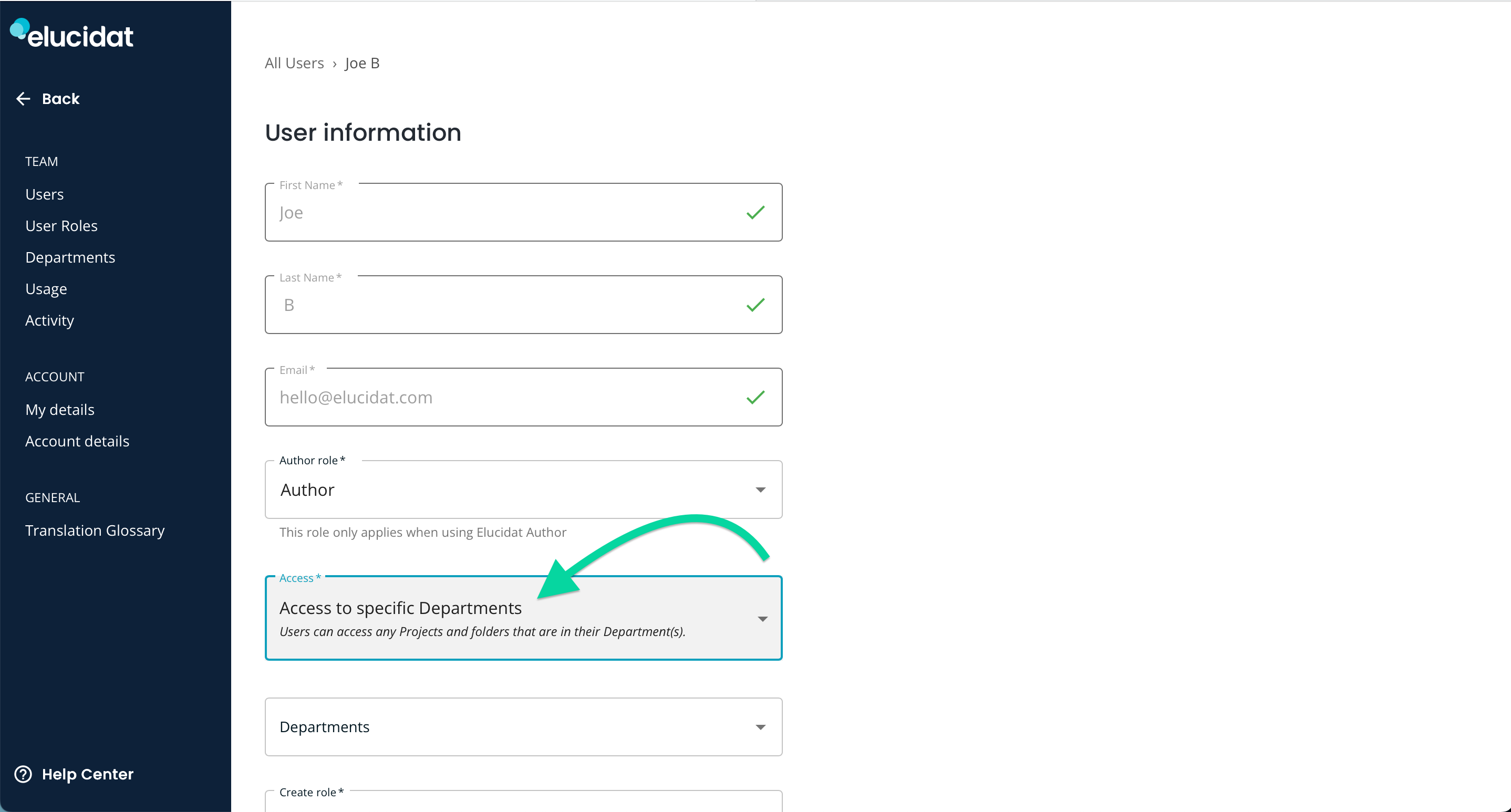1511x812 pixels.
Task: Switch to Account details page
Action: [77, 441]
